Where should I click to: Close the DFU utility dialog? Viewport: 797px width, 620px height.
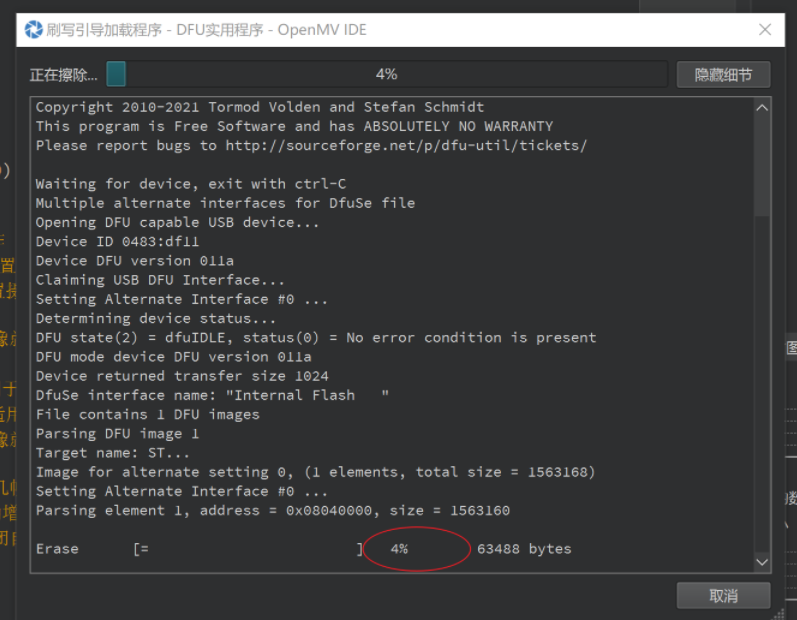[x=765, y=29]
